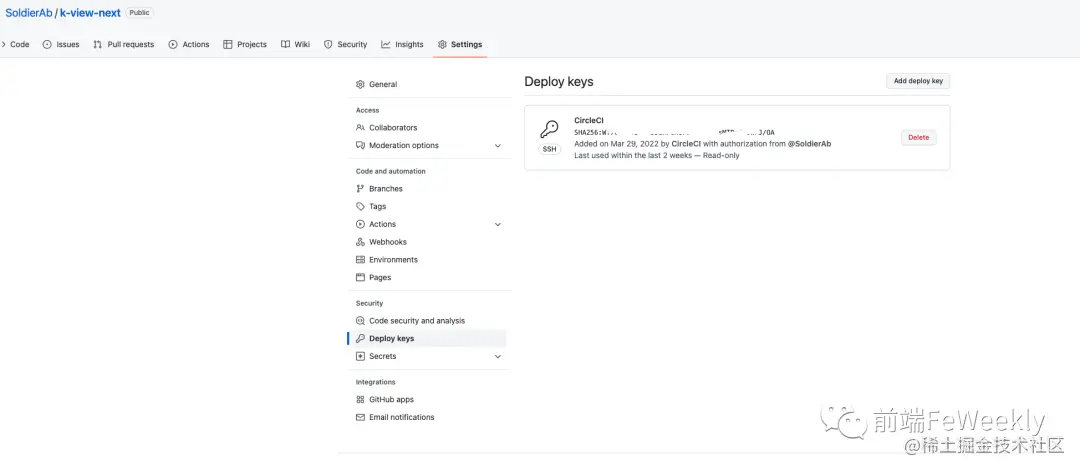Click the Add deploy key button
The height and width of the screenshot is (471, 1080).
918,81
